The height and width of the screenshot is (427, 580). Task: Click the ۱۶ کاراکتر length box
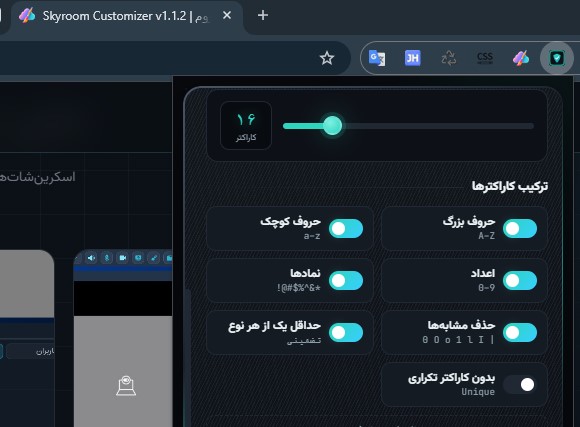[246, 125]
